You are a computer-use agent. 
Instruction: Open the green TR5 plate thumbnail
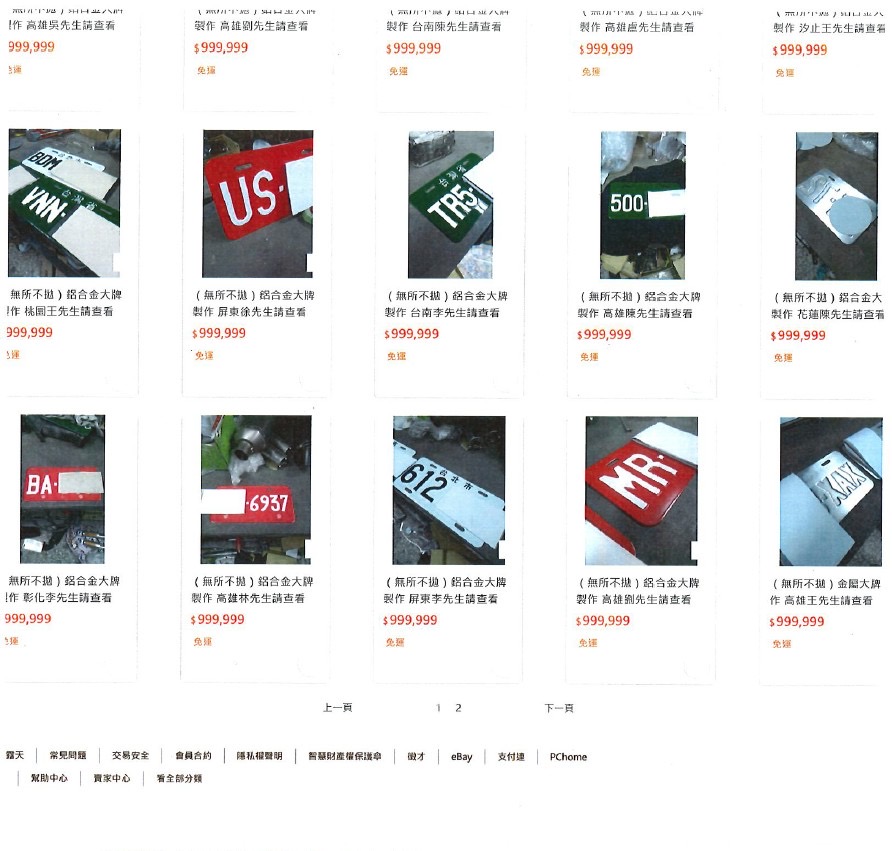click(451, 205)
